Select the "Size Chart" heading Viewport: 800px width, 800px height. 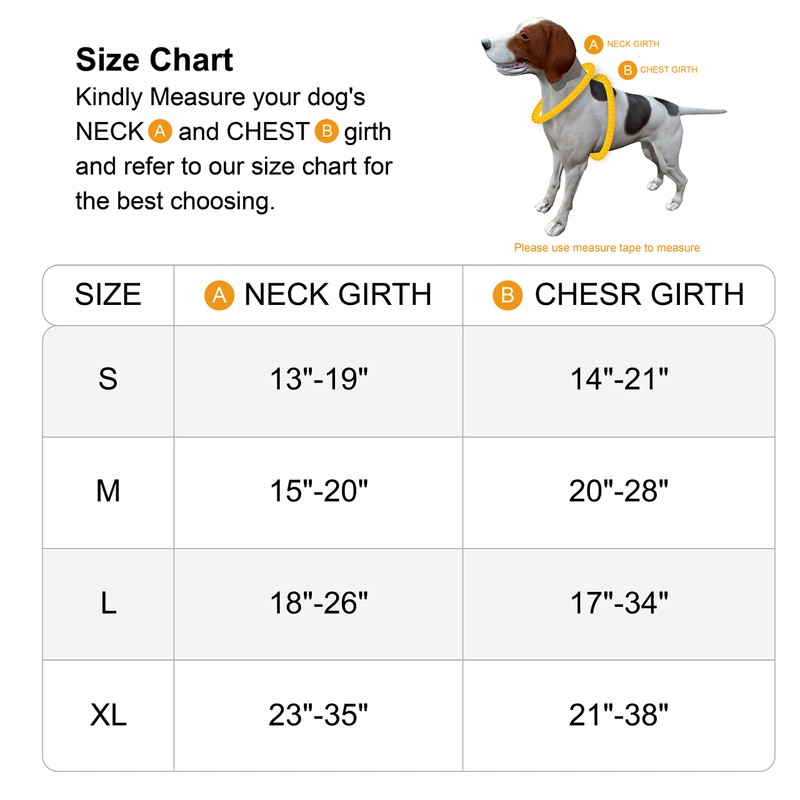point(154,60)
